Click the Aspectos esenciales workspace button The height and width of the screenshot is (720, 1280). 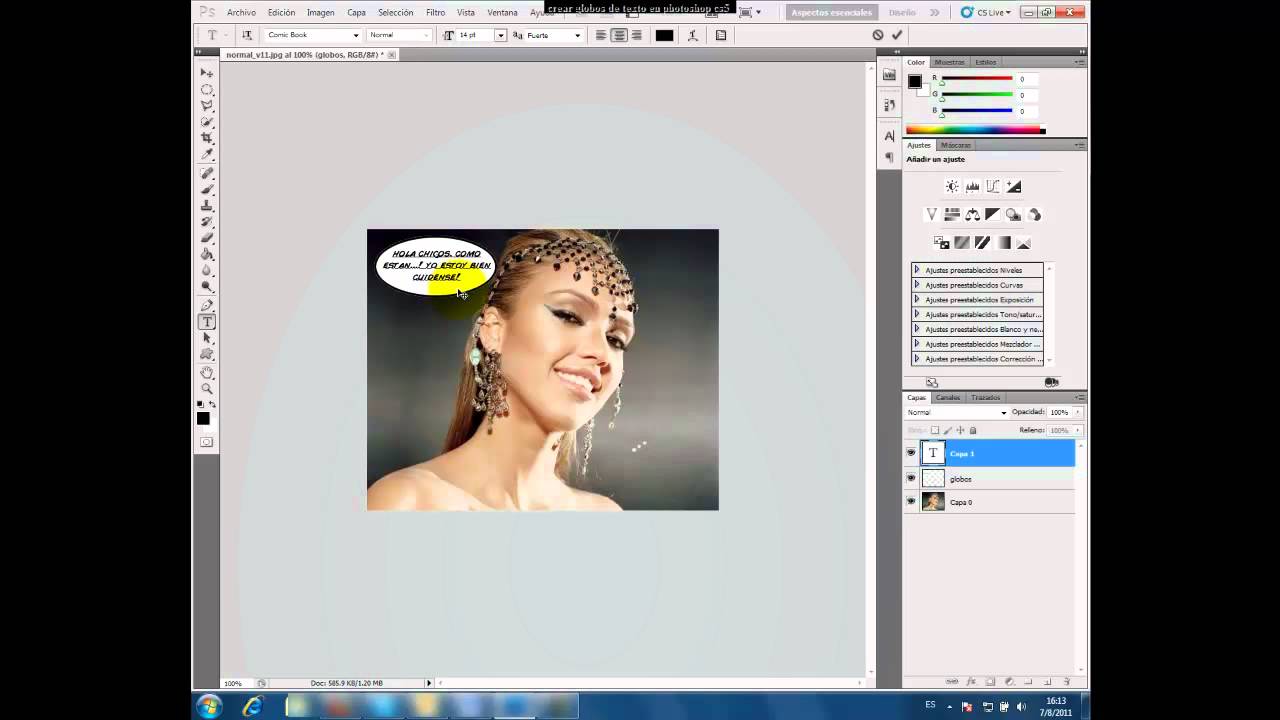coord(832,12)
